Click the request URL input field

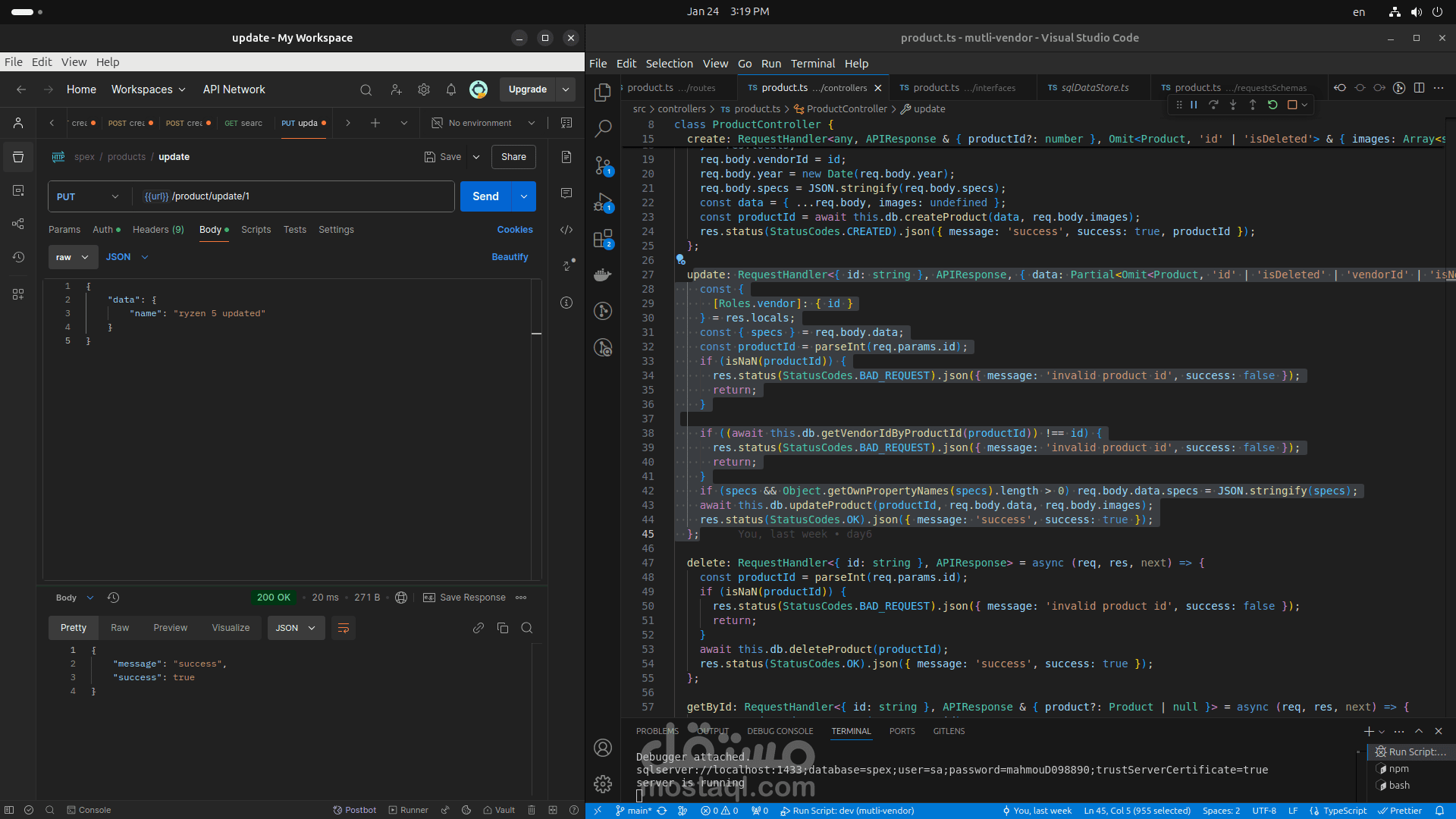[303, 196]
